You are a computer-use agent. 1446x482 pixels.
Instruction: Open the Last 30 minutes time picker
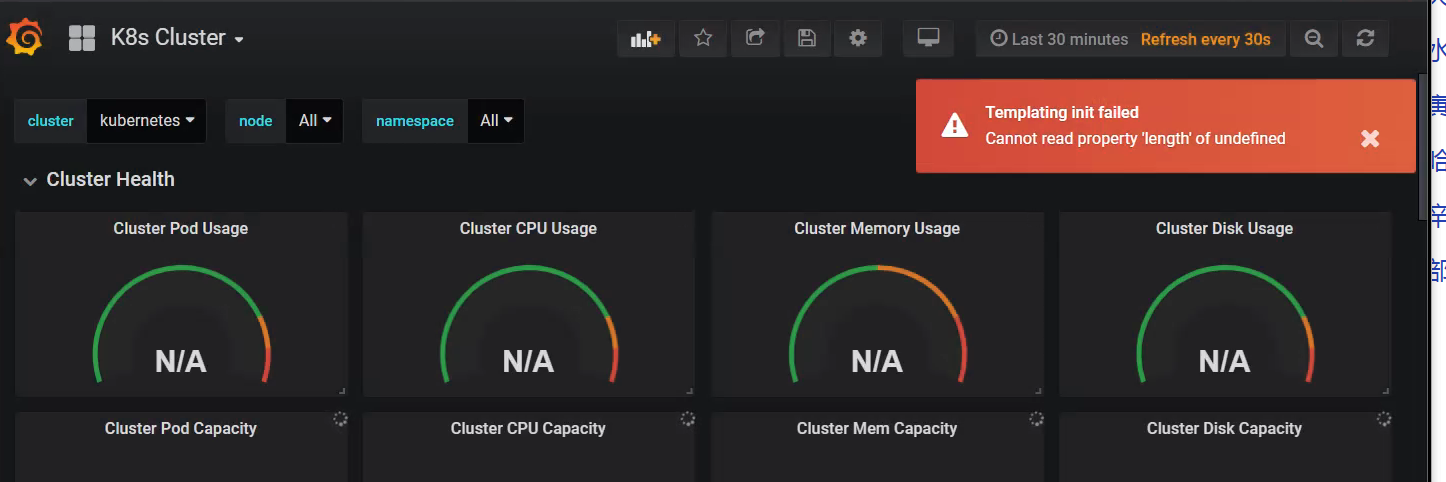[1059, 39]
